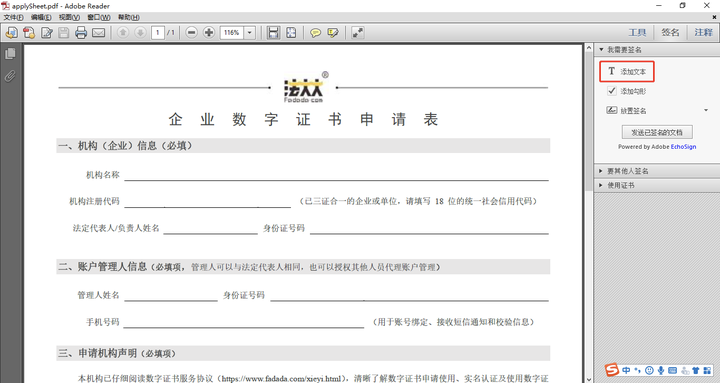Add a sticky note comment
Viewport: 720px width, 383px height.
(x=315, y=33)
